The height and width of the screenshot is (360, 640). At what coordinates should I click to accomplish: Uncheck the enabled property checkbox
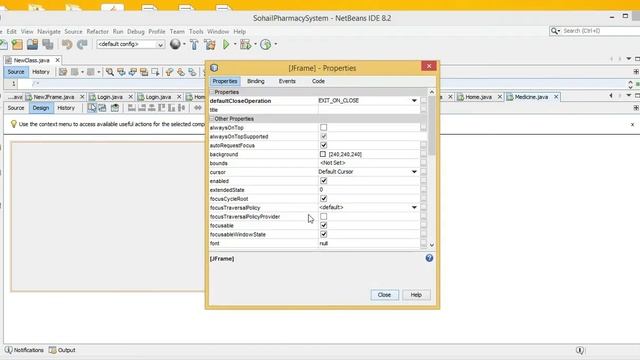324,181
